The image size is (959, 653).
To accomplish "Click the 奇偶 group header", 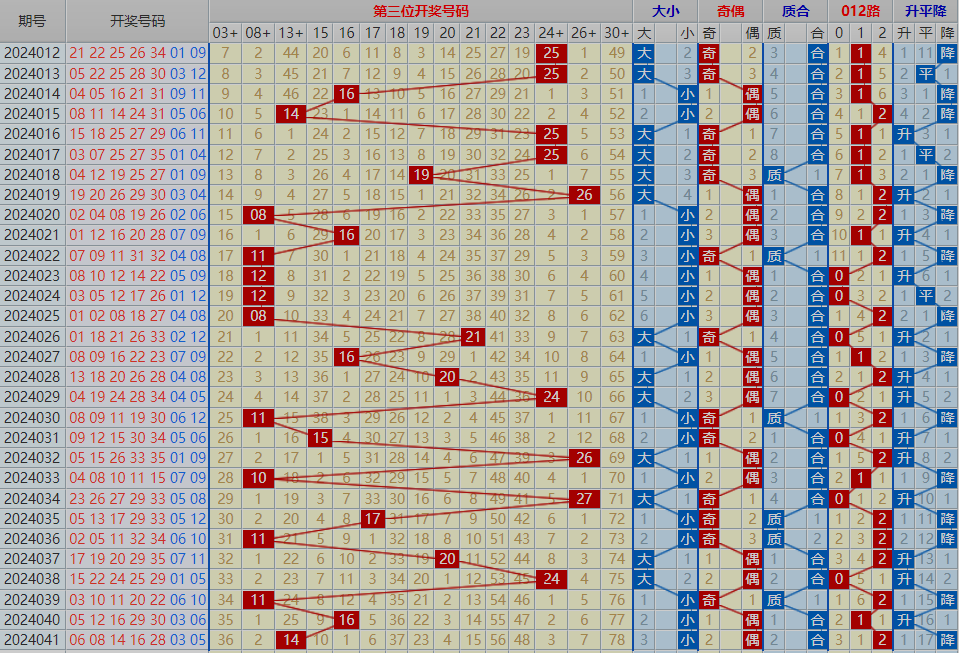I will (730, 11).
